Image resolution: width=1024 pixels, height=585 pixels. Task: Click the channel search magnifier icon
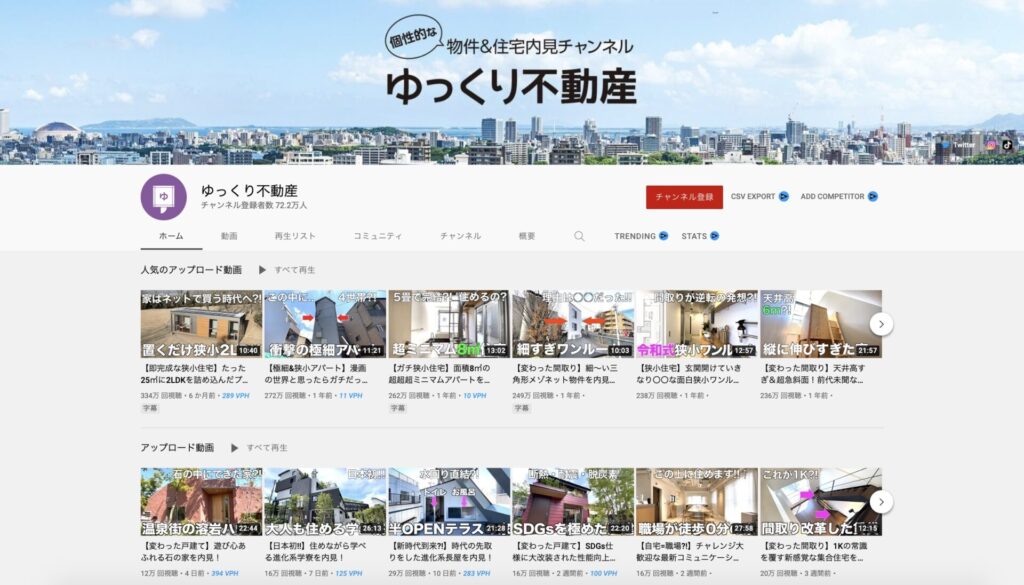pos(579,236)
